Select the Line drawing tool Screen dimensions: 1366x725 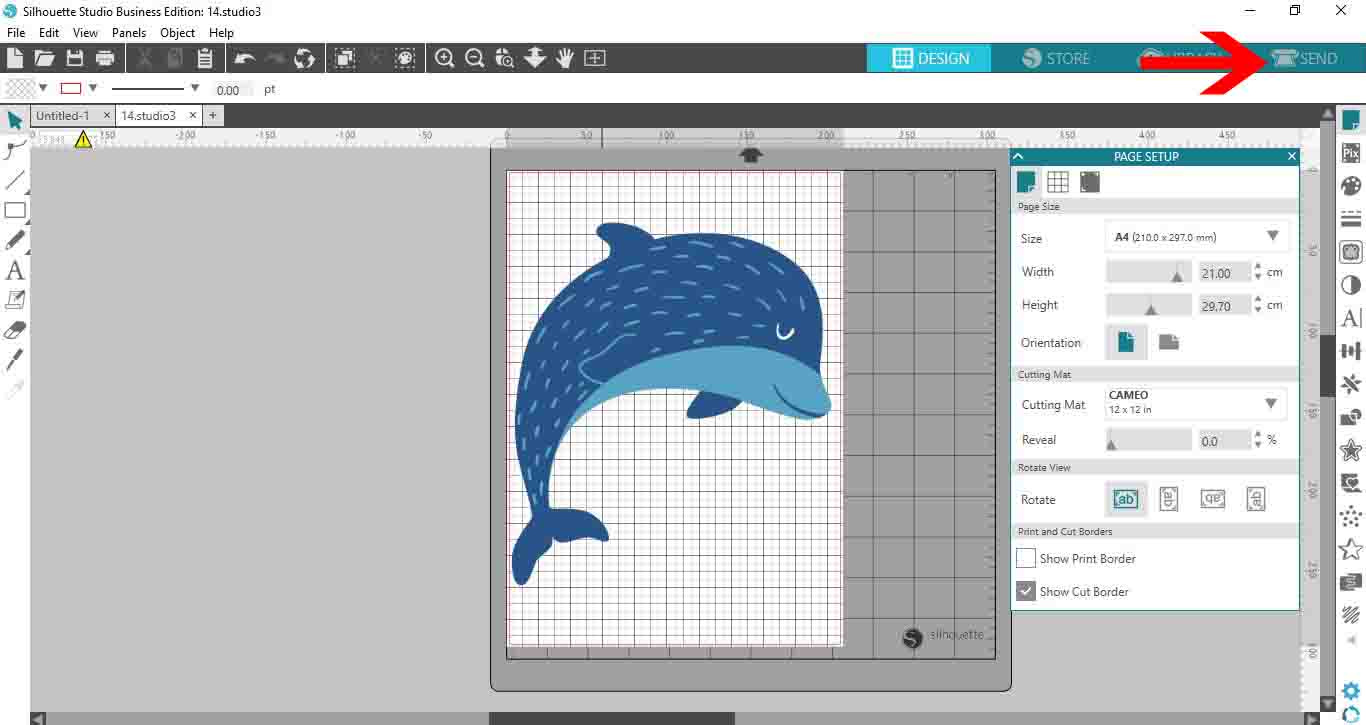tap(15, 180)
